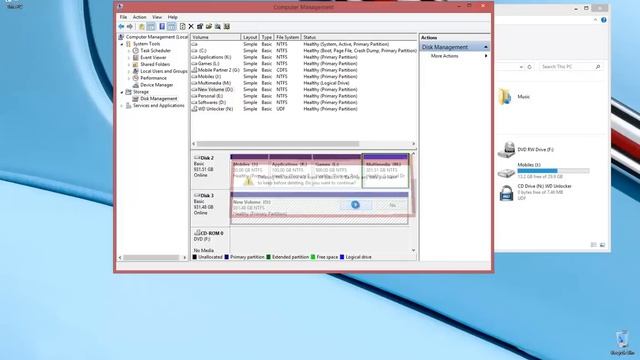Image resolution: width=640 pixels, height=360 pixels.
Task: Select the Recycle Bin desktop icon
Action: pyautogui.click(x=622, y=339)
